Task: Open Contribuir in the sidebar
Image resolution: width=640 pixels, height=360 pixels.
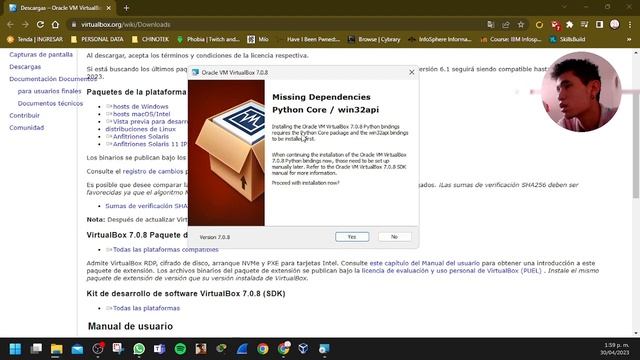Action: pos(24,116)
